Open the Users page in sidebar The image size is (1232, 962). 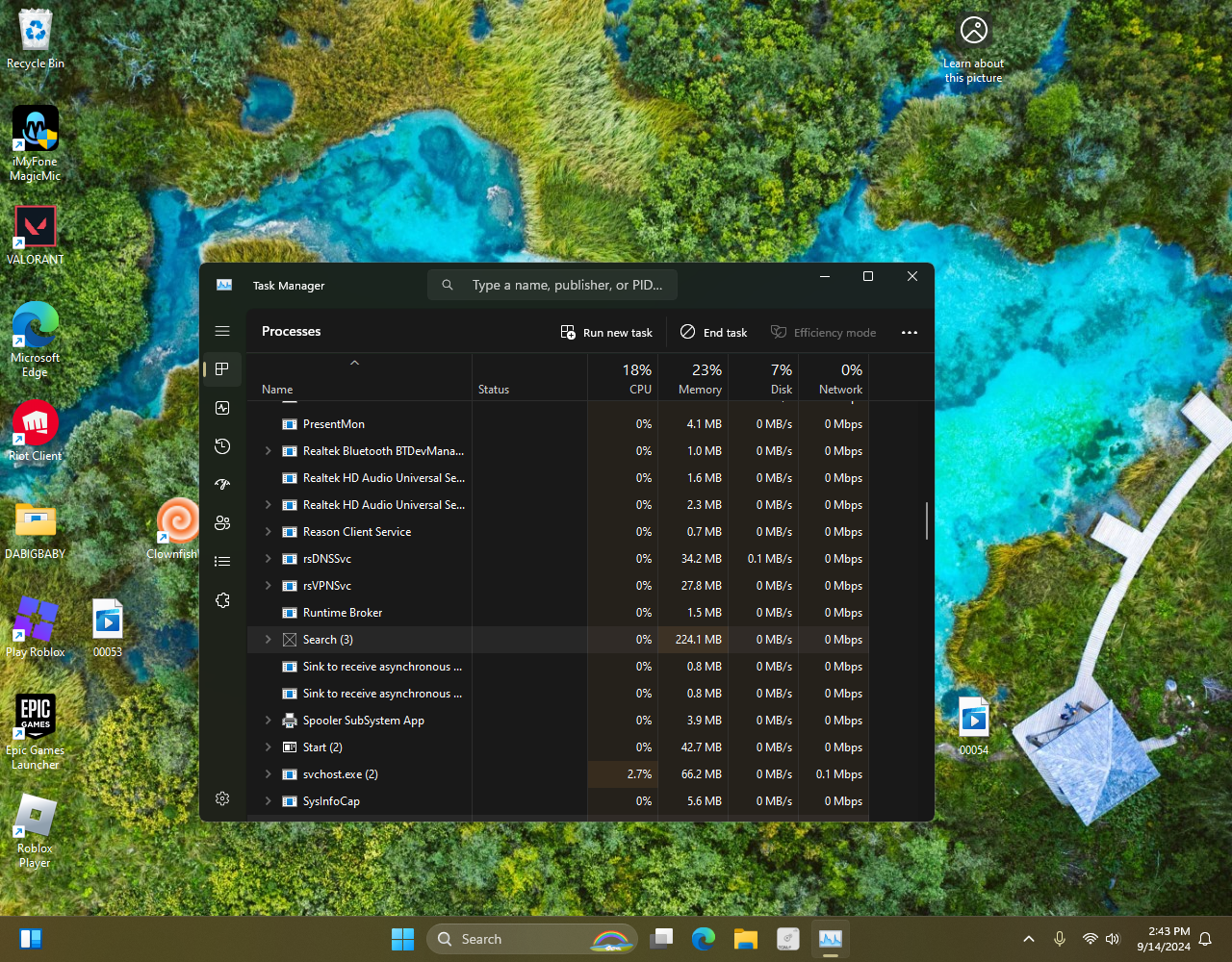coord(222,523)
